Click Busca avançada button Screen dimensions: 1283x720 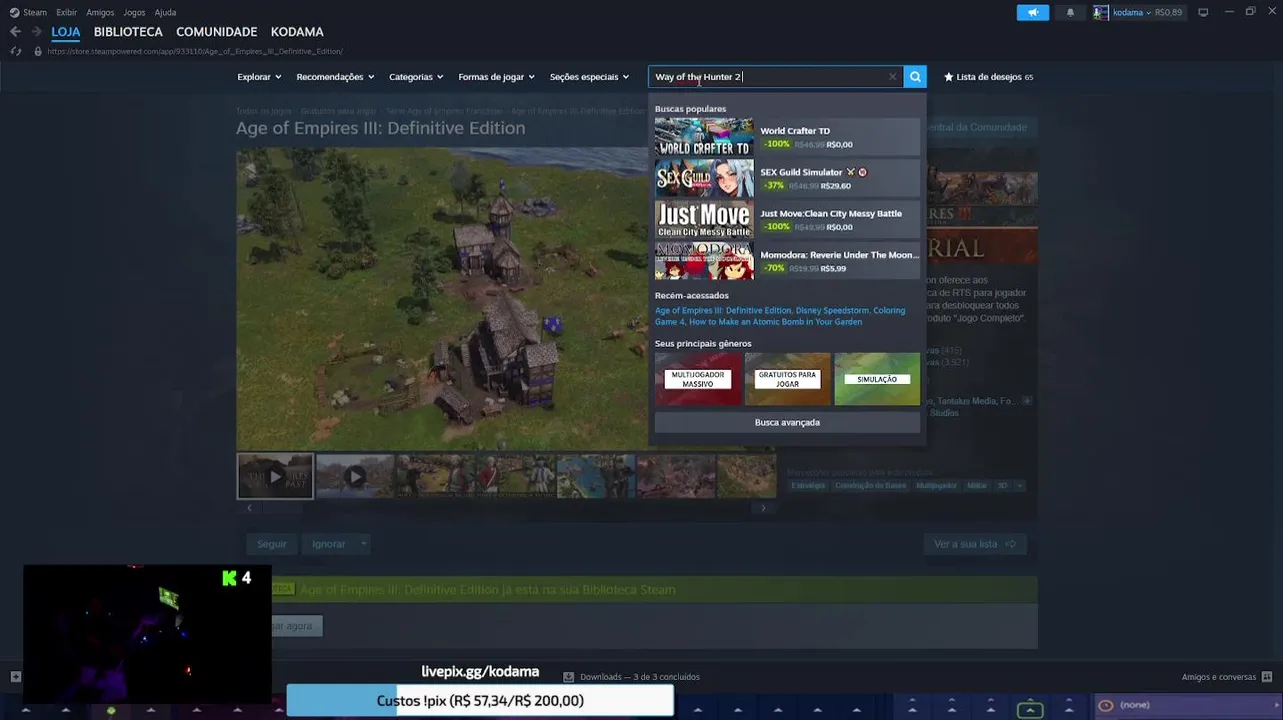tap(787, 422)
